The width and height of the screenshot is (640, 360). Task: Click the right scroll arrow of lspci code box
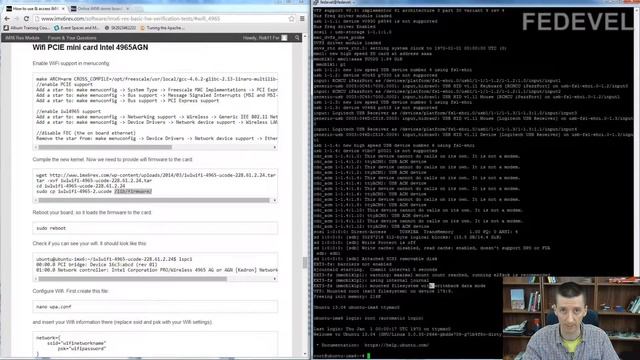(275, 279)
